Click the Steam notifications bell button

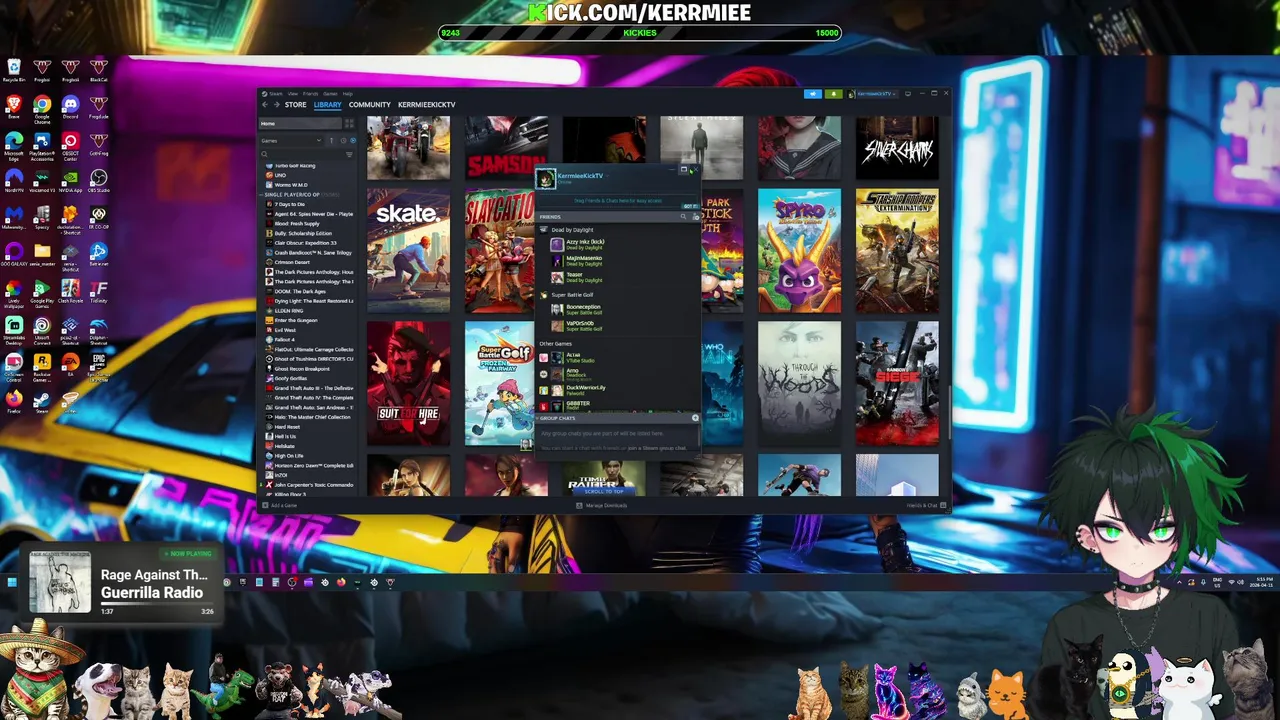(x=834, y=94)
